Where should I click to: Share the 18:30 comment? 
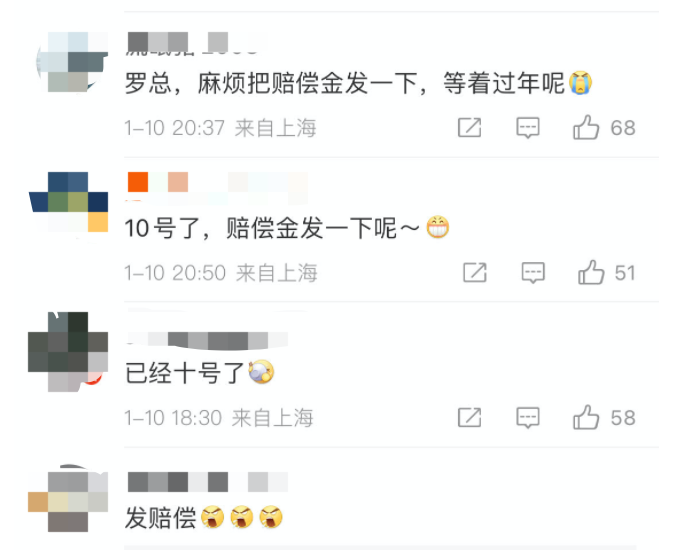[469, 418]
